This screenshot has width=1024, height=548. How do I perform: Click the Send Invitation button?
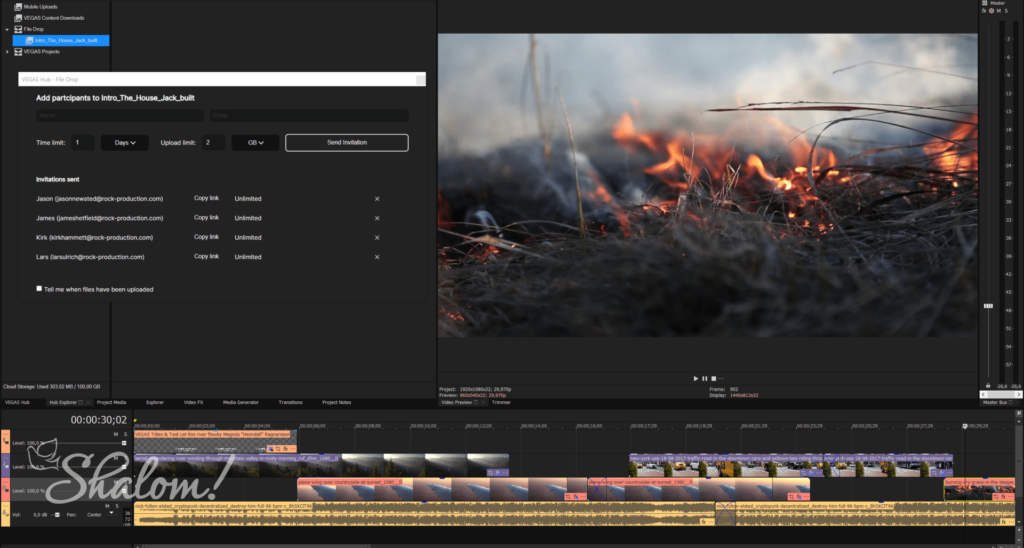[346, 143]
